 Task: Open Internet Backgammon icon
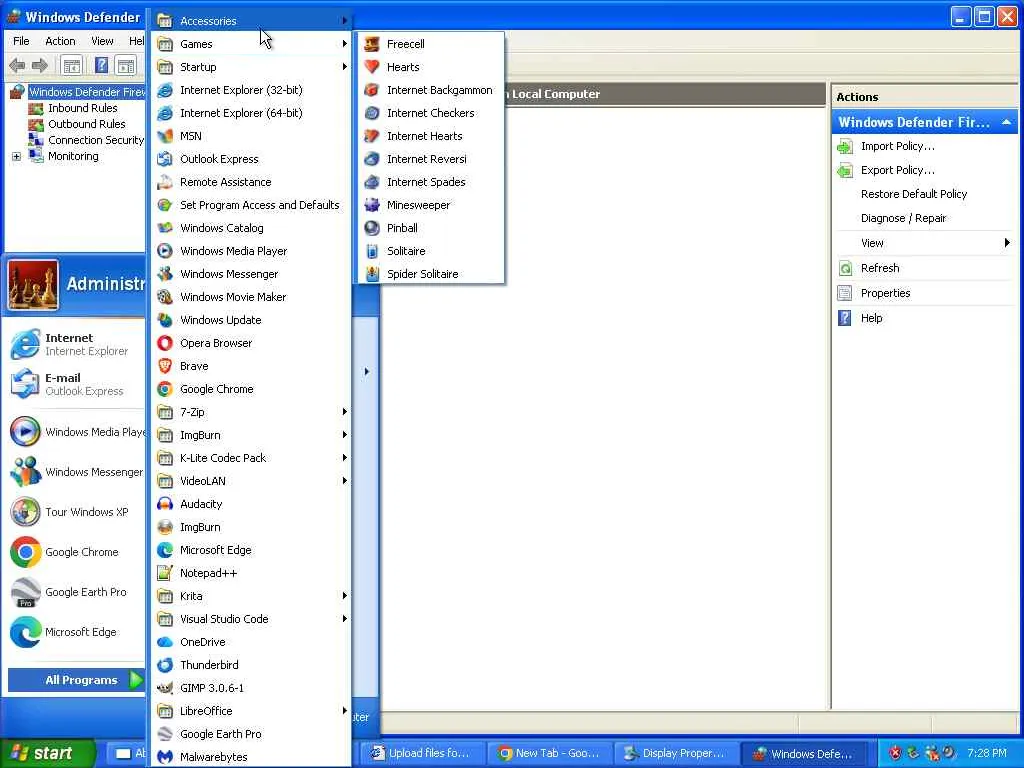pos(372,90)
